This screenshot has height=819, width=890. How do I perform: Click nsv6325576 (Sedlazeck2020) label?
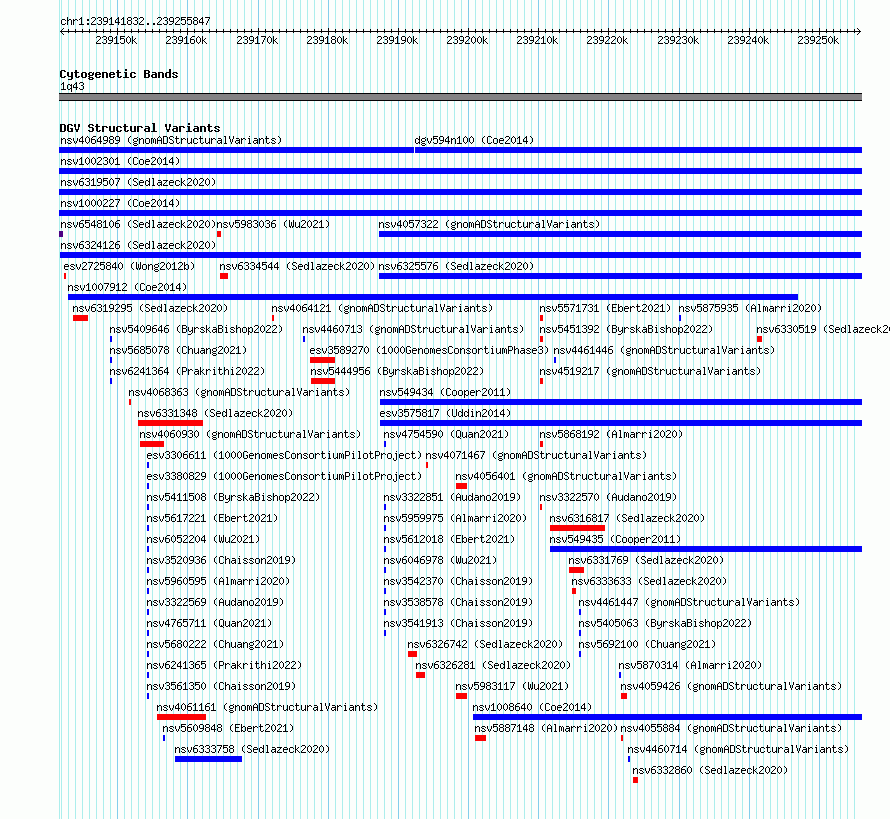[x=456, y=266]
